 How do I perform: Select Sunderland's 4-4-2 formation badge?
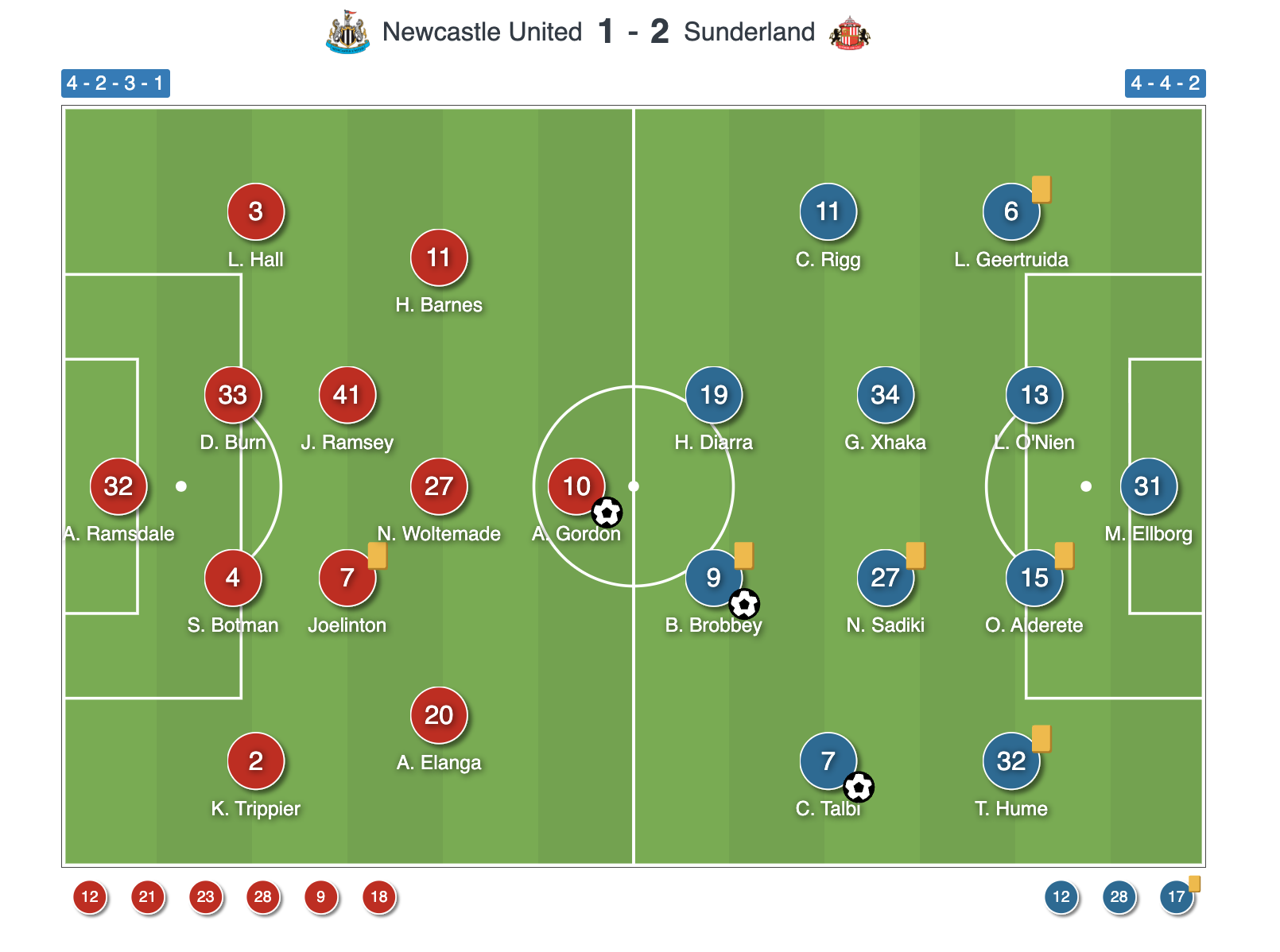(x=1165, y=83)
